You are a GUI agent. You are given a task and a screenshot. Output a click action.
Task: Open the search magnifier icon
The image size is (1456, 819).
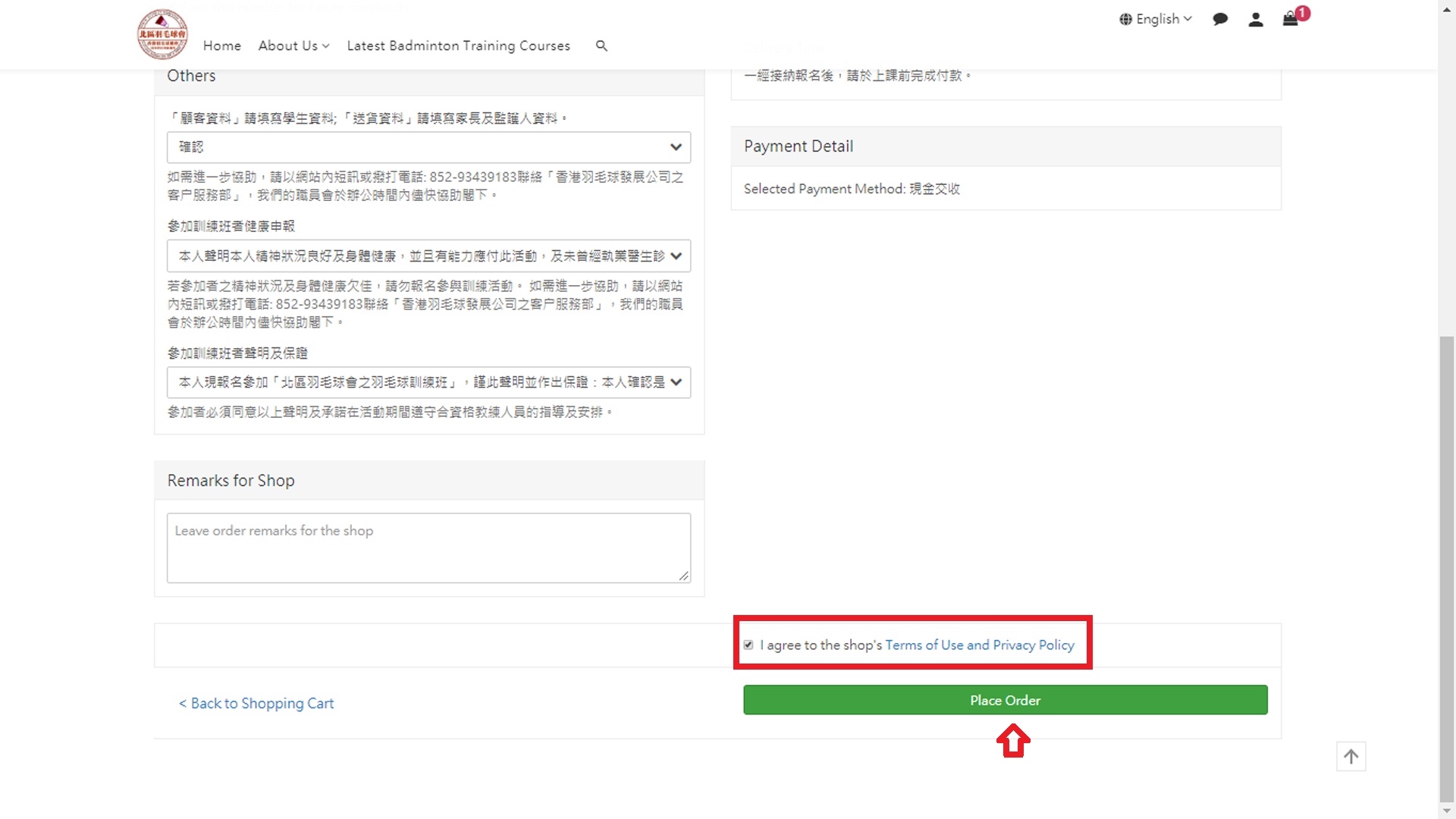pyautogui.click(x=601, y=45)
